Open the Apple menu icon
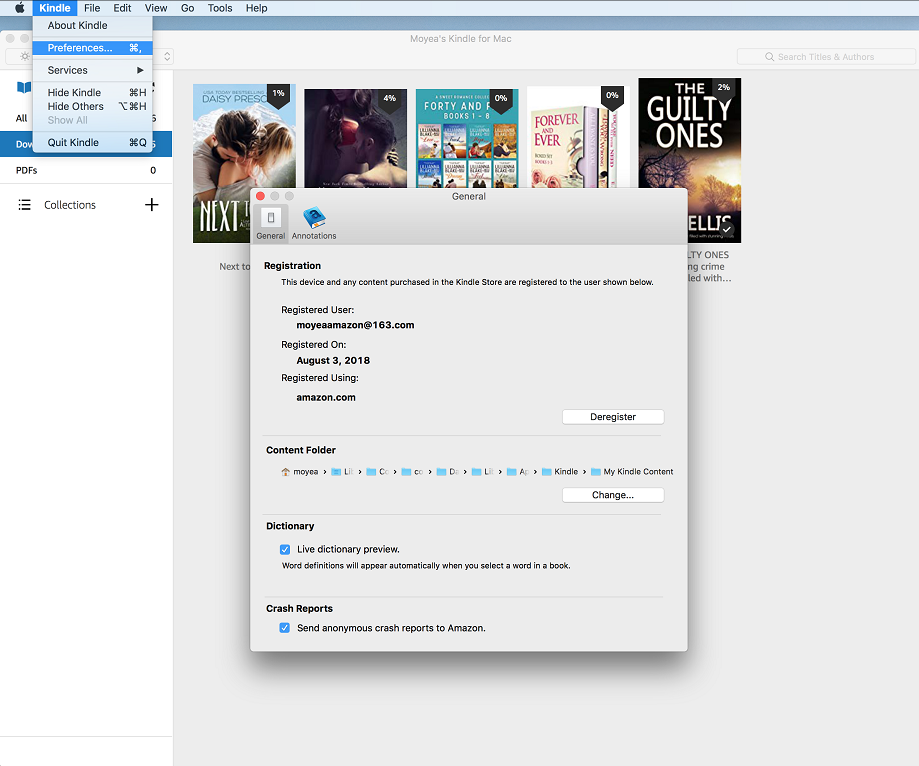919x766 pixels. point(19,8)
